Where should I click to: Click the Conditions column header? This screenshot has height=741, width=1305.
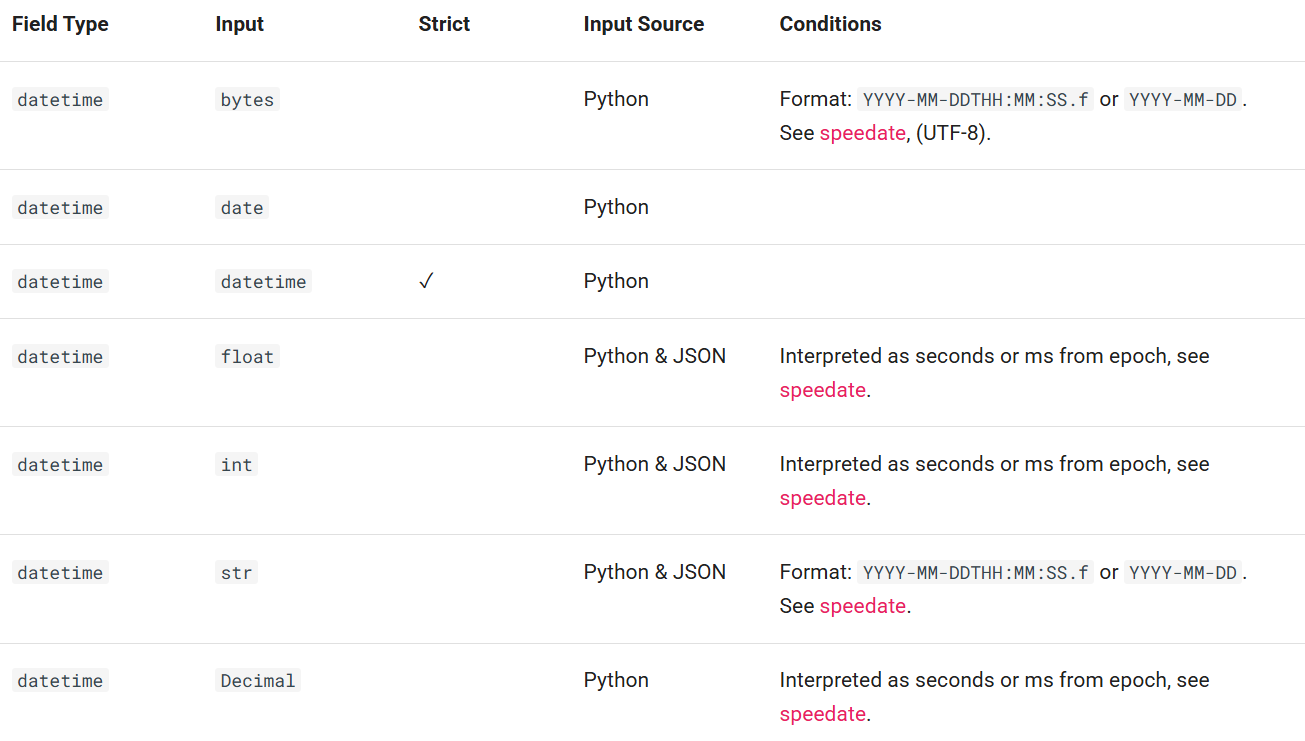[830, 23]
